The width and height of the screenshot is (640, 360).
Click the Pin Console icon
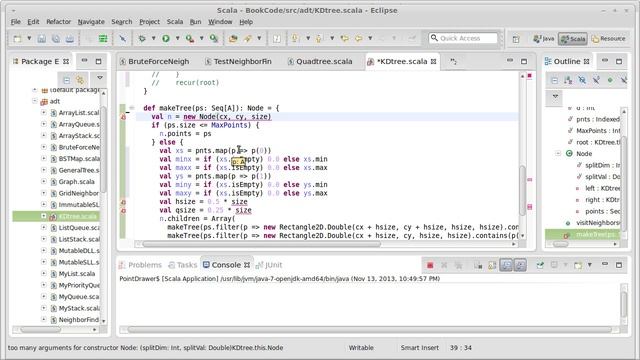coord(540,265)
